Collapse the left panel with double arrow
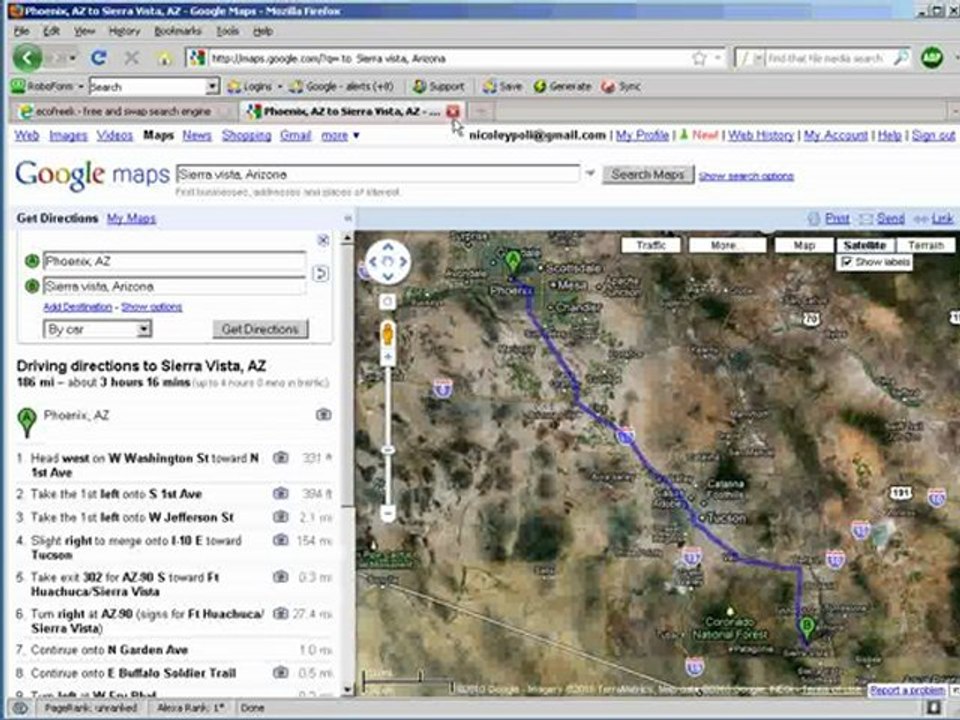This screenshot has width=960, height=720. point(348,218)
